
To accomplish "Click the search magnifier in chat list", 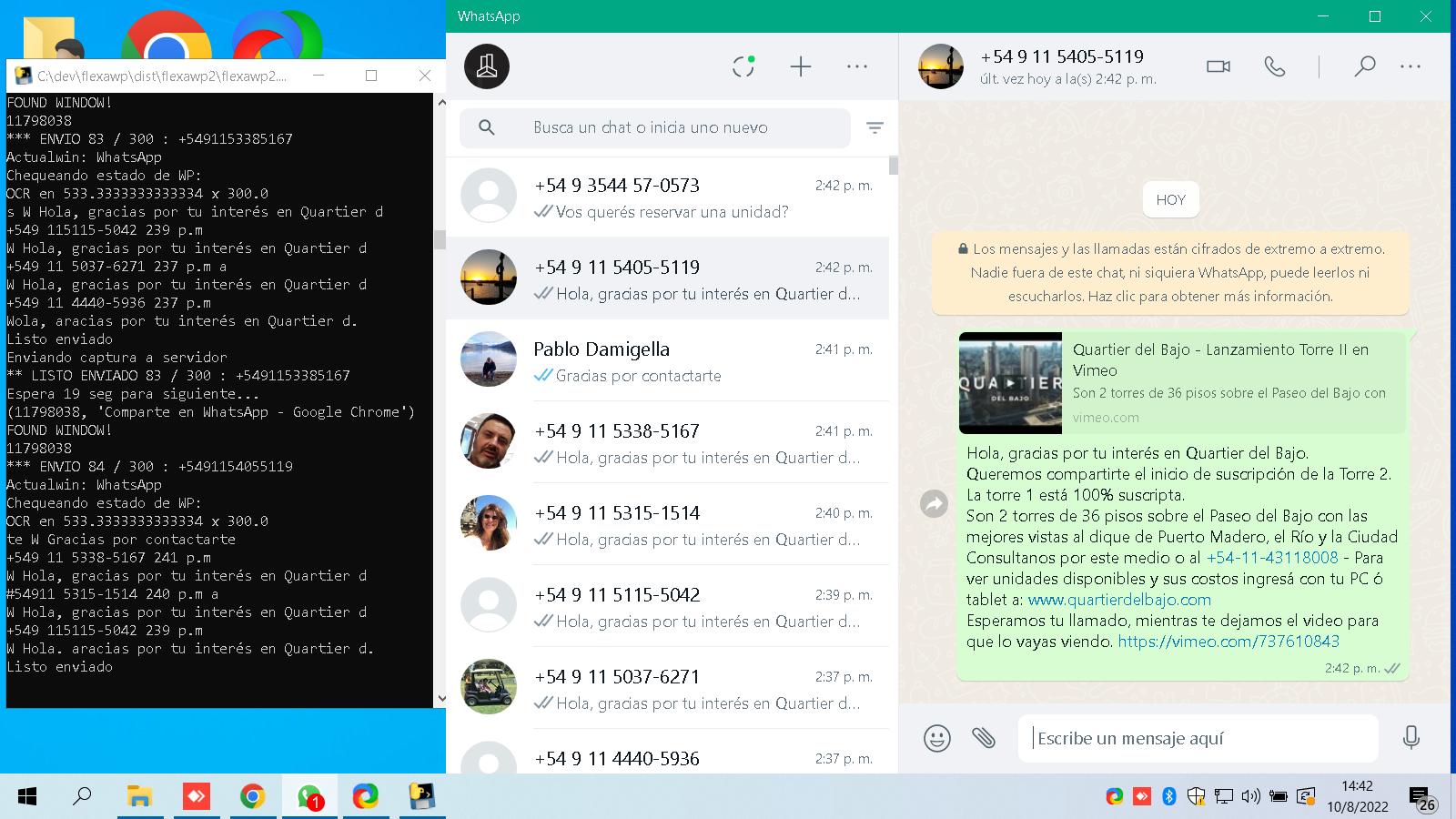I will (487, 127).
